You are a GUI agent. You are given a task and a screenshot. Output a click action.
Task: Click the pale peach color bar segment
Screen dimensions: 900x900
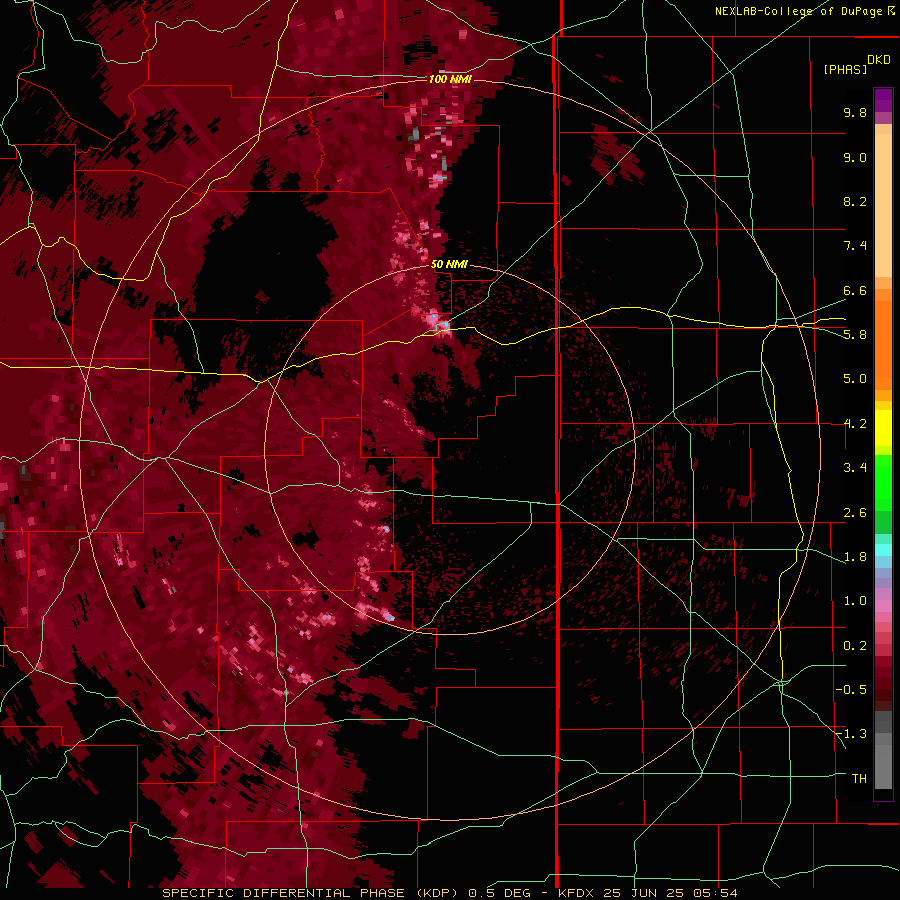[x=883, y=207]
